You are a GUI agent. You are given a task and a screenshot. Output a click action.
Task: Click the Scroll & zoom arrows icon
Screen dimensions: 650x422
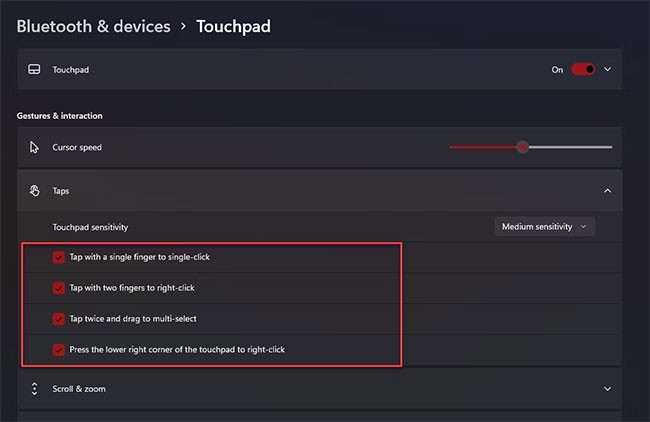[34, 388]
